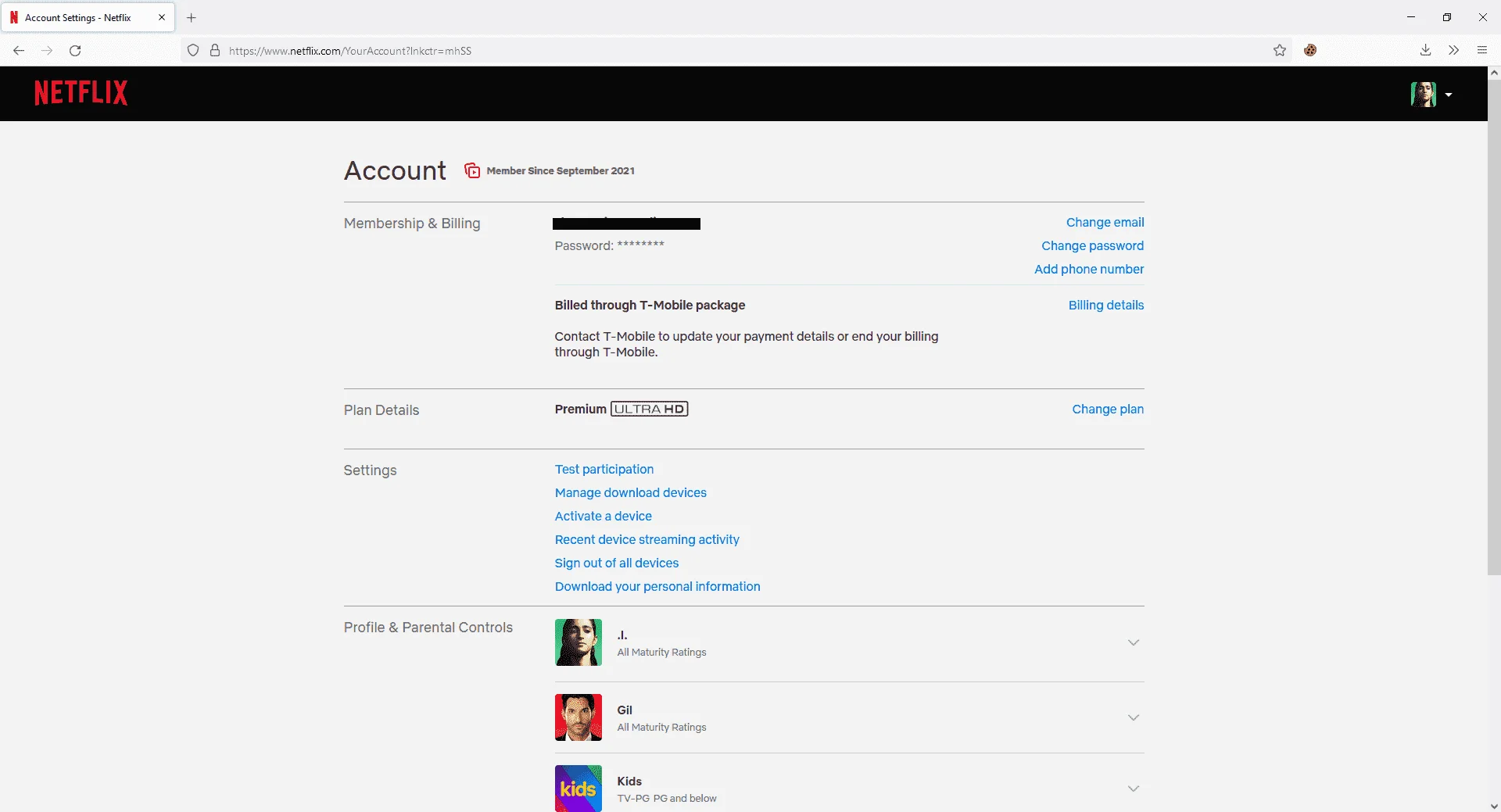1501x812 pixels.
Task: Reload the page with the refresh icon
Action: point(75,51)
